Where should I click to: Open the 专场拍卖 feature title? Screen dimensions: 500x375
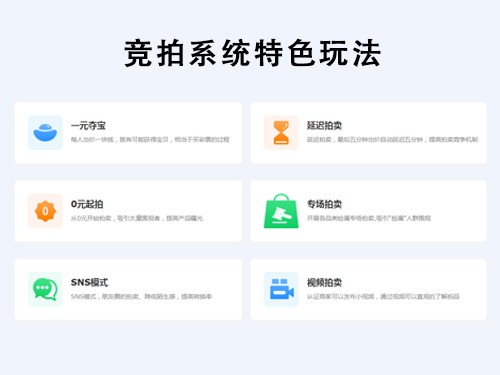pyautogui.click(x=324, y=204)
